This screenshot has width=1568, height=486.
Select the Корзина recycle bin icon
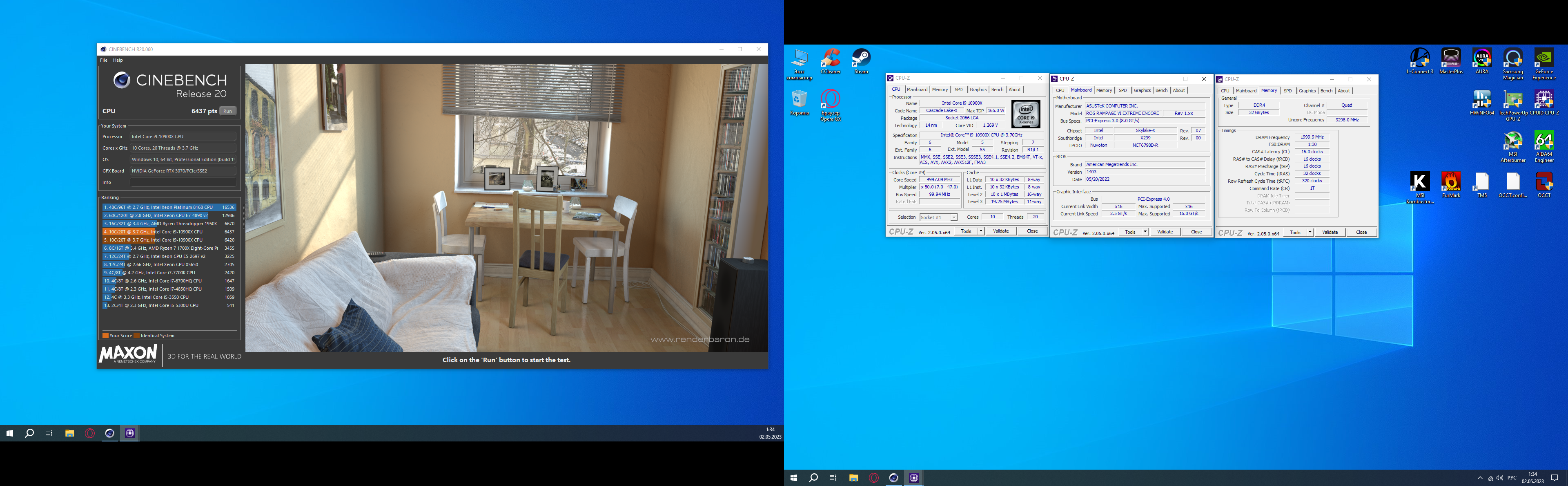(x=799, y=103)
